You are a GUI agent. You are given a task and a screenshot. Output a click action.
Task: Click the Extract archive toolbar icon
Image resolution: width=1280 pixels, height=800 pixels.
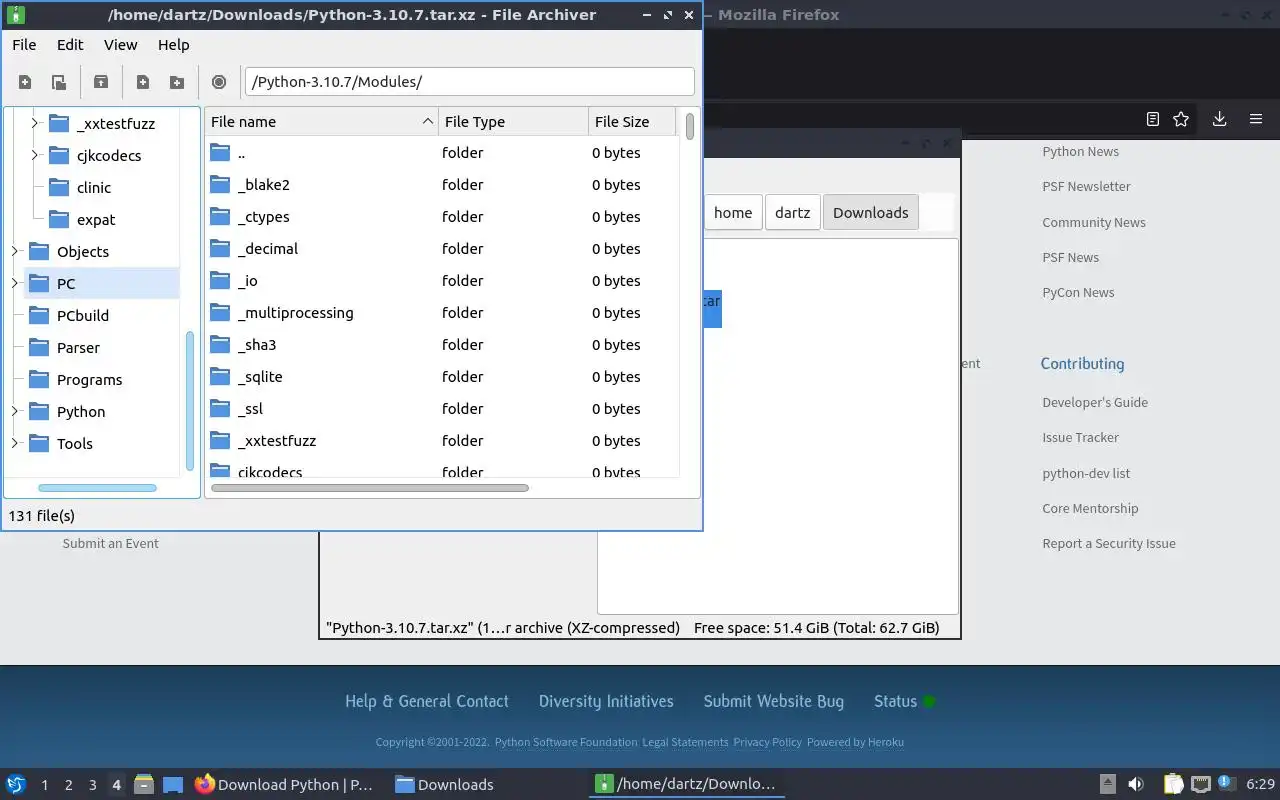tap(101, 82)
